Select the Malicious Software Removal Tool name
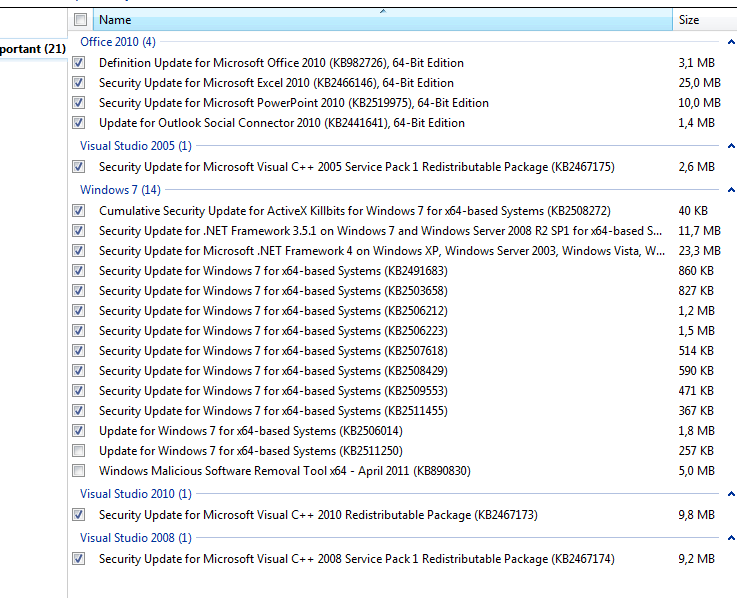Image resolution: width=737 pixels, height=598 pixels. (x=285, y=471)
